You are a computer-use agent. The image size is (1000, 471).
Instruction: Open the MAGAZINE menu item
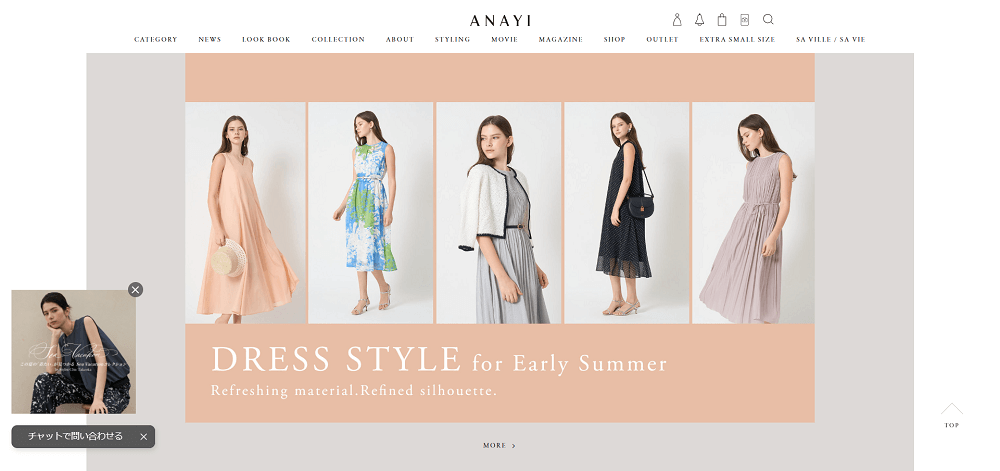click(x=561, y=40)
